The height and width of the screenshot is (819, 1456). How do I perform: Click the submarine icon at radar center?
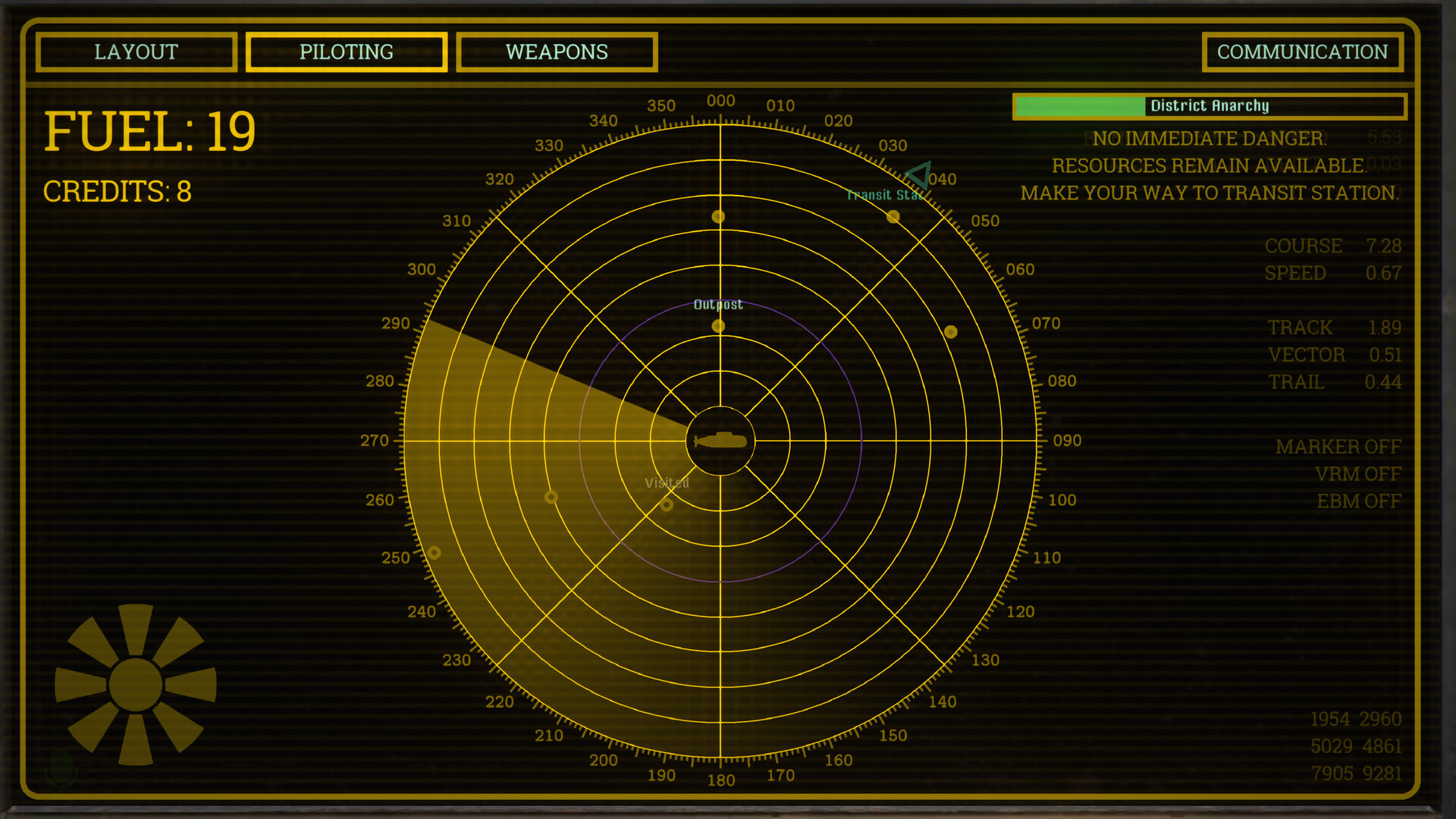[x=720, y=441]
